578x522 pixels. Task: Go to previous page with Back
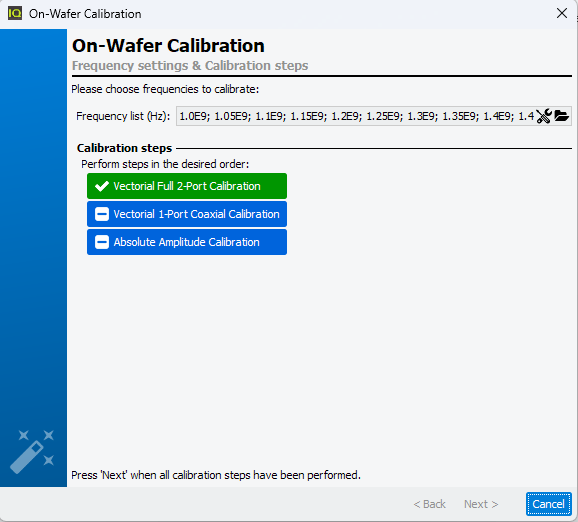429,504
